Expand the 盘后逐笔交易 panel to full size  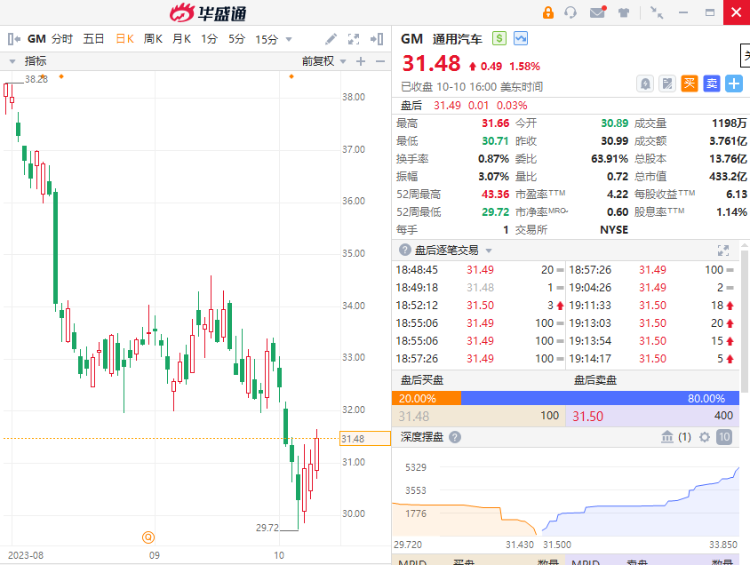[723, 250]
